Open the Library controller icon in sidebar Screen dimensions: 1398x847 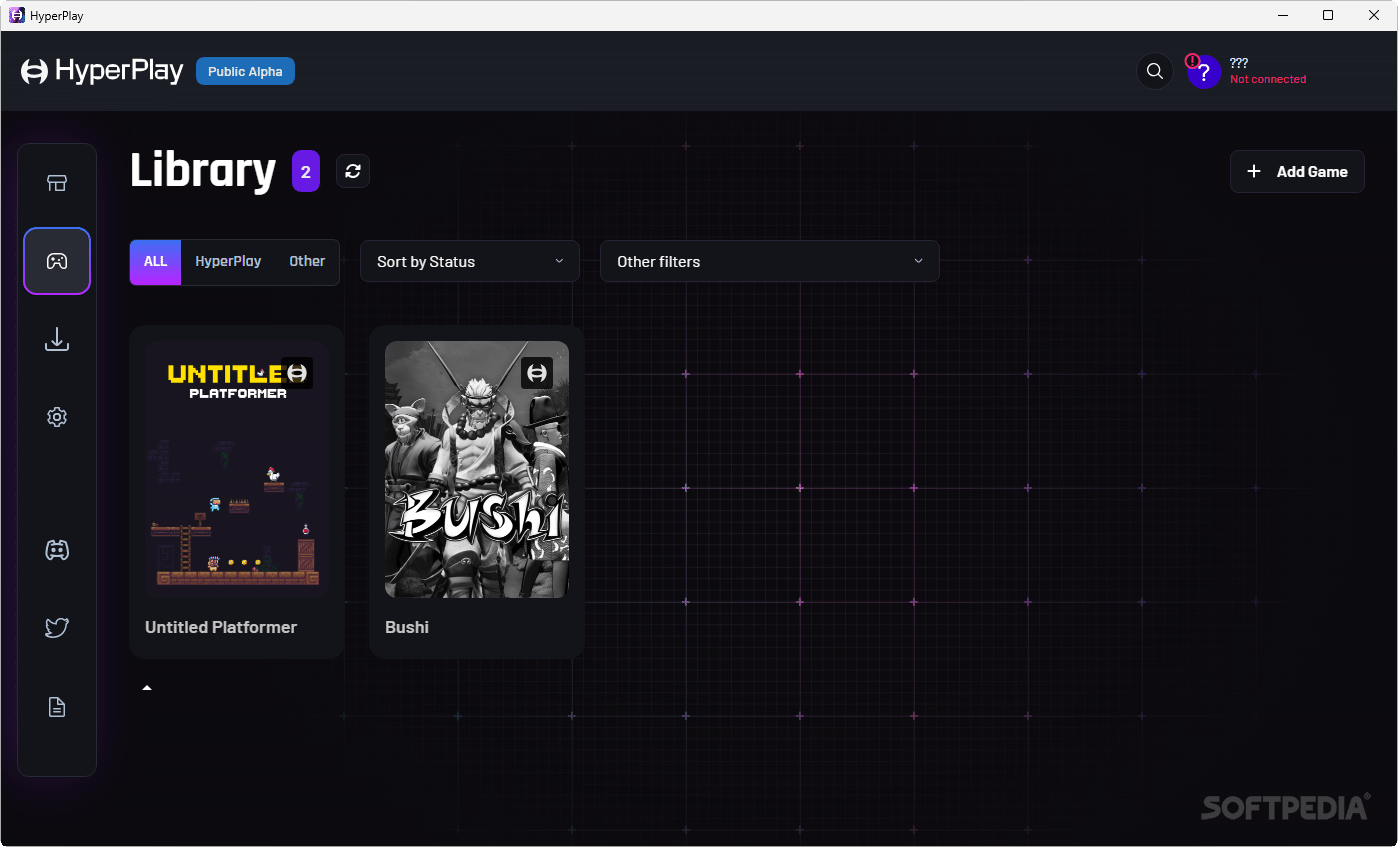coord(57,261)
